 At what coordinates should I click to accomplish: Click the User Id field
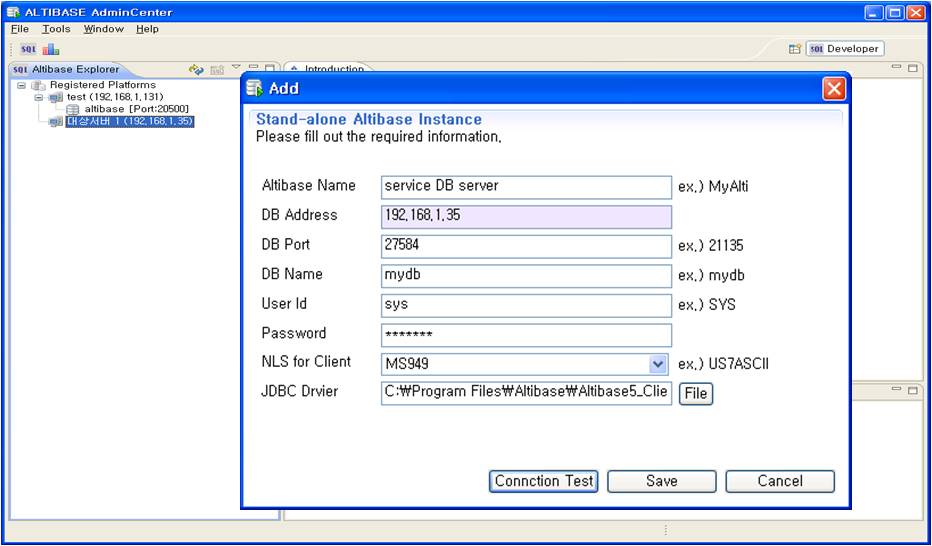(526, 306)
